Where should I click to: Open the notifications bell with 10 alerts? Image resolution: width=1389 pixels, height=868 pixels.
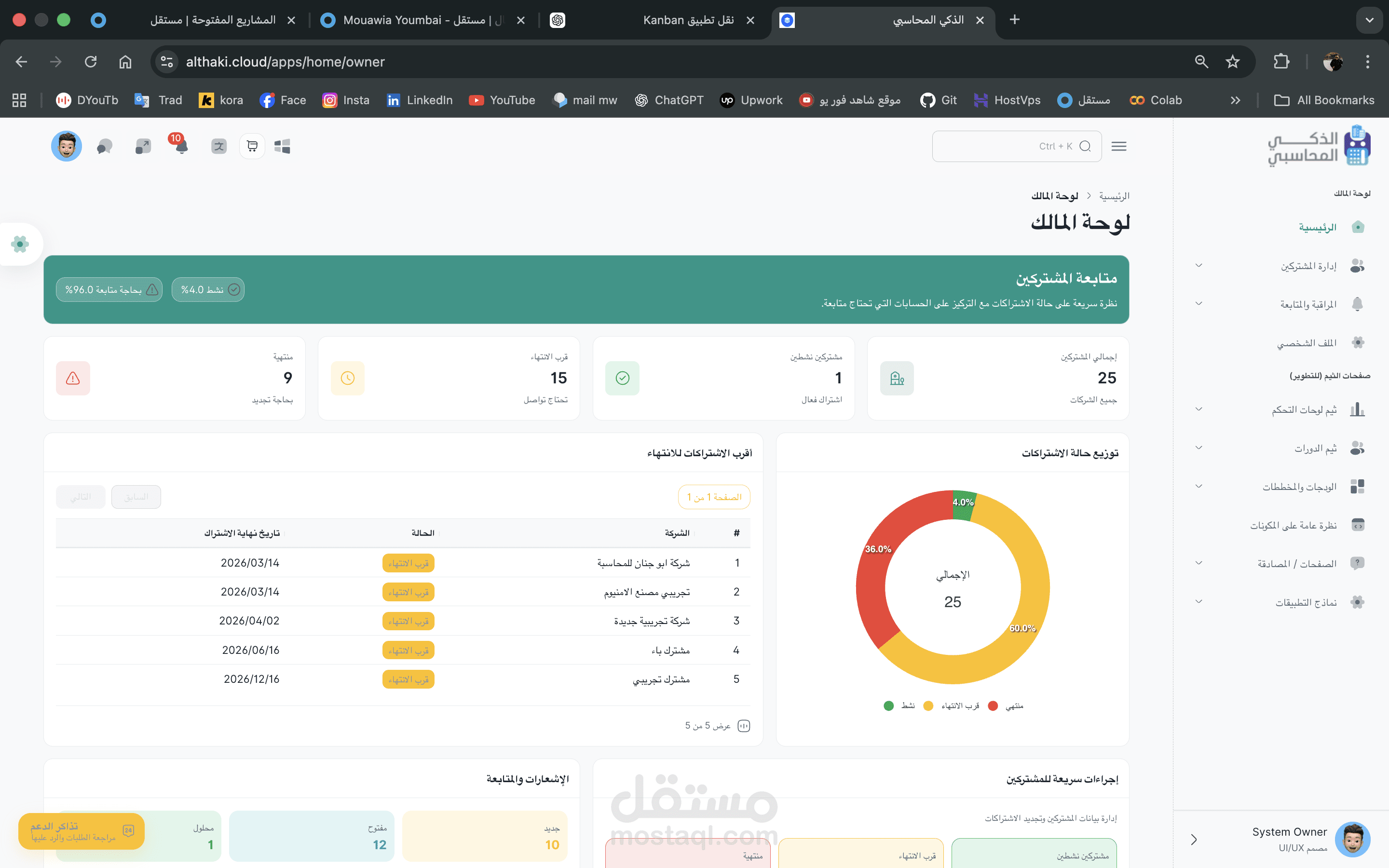179,147
